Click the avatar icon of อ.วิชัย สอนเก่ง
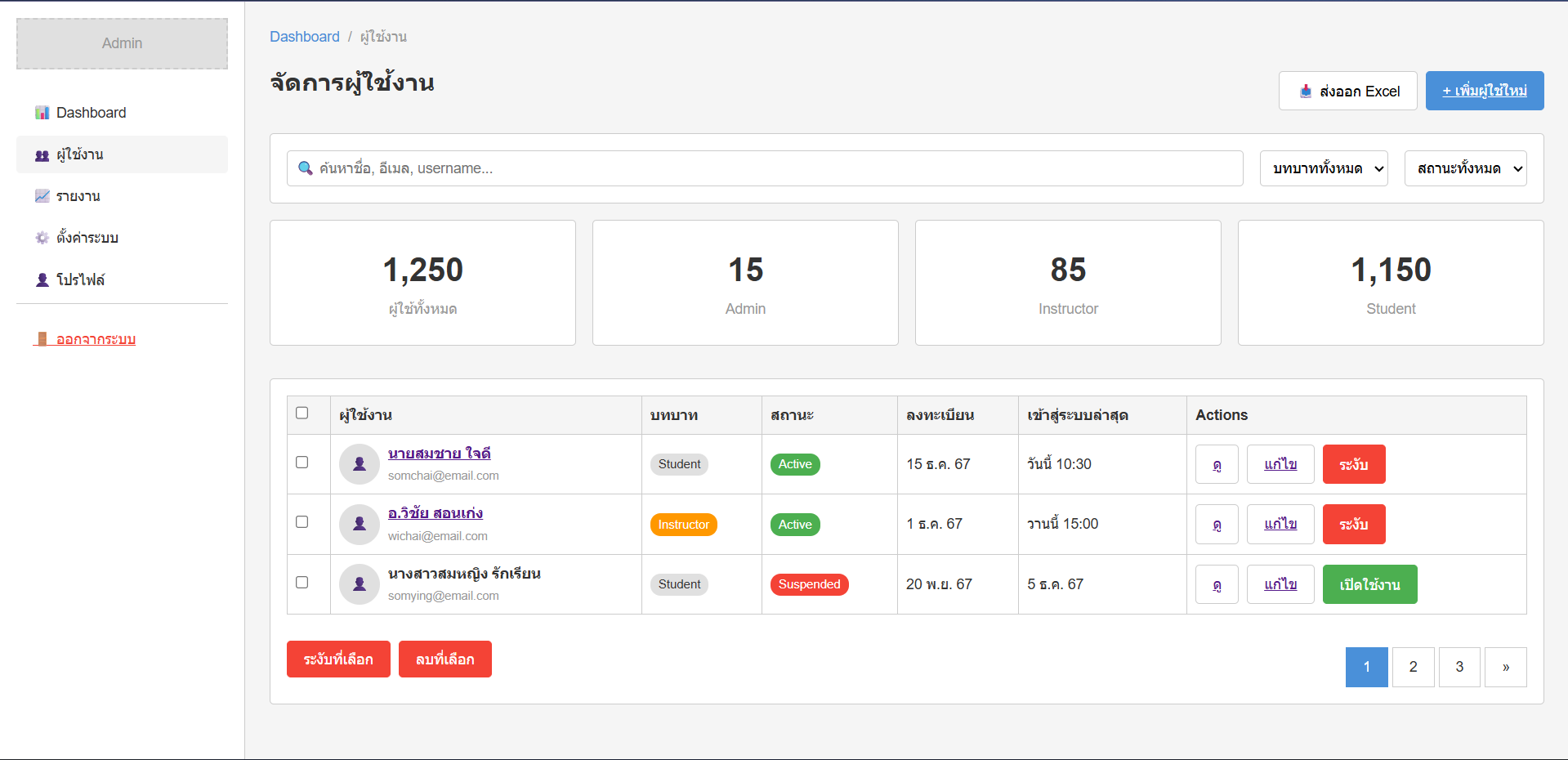 359,525
